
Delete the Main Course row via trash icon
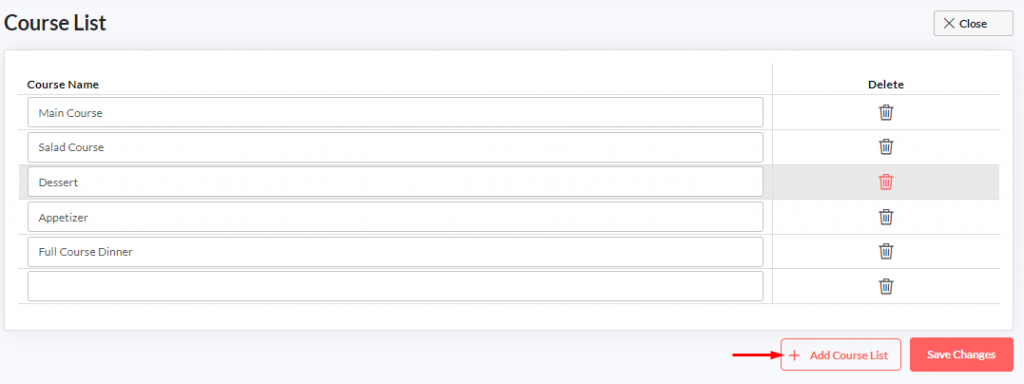click(x=886, y=112)
